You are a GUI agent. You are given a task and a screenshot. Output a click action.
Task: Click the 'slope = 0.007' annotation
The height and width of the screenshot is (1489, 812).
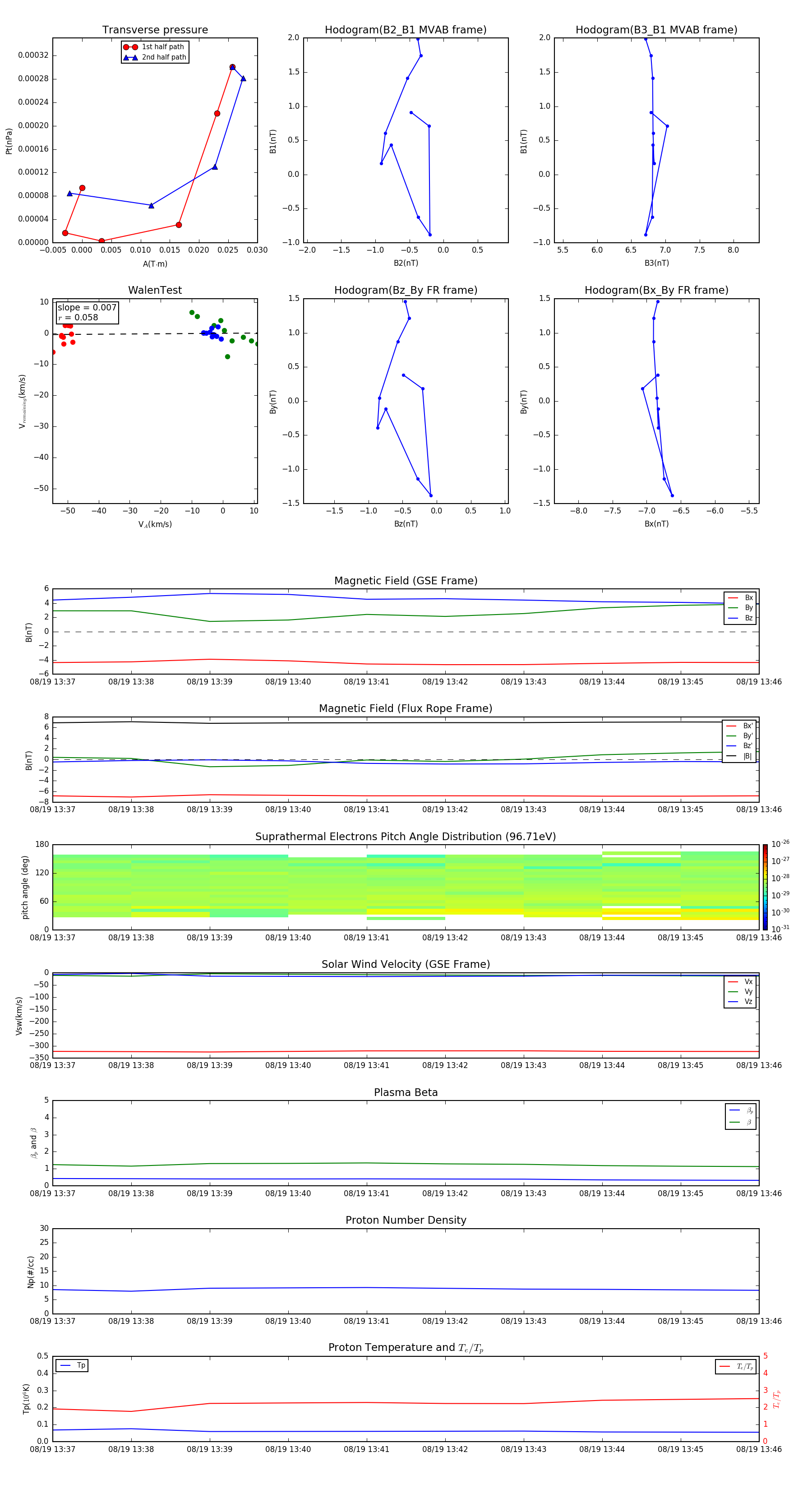coord(87,308)
